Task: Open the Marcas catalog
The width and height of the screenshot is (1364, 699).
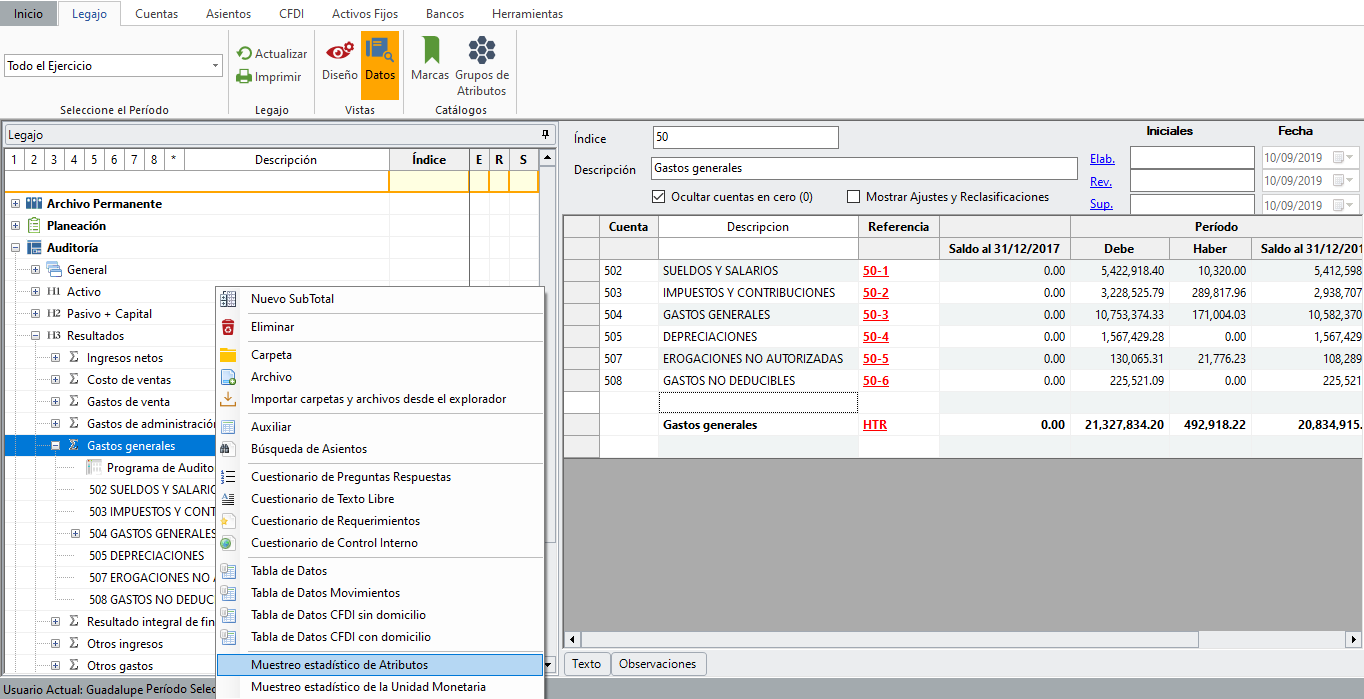Action: (x=430, y=52)
